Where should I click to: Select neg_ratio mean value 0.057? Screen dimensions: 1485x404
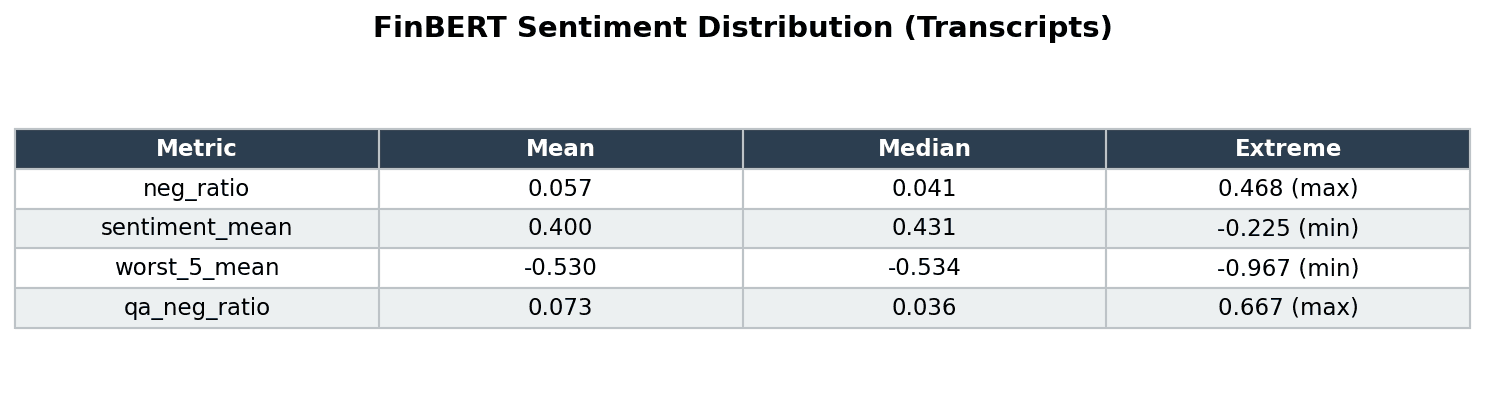(x=560, y=189)
